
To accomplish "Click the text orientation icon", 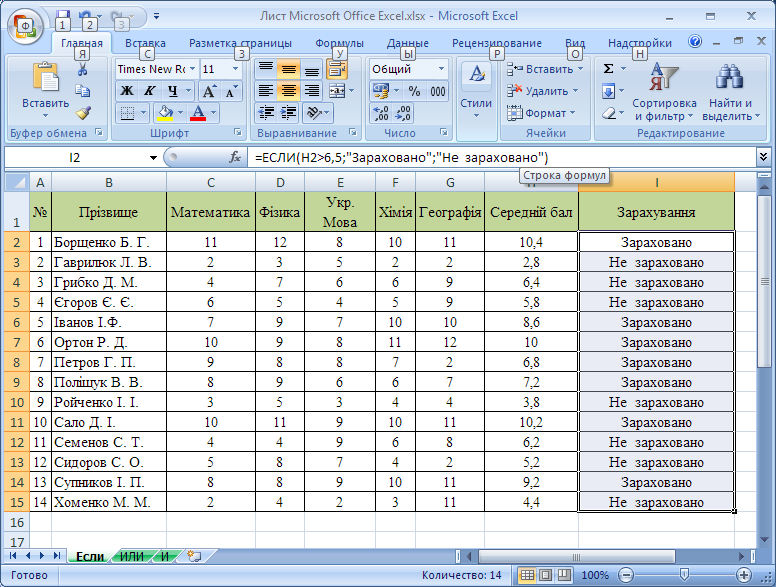I will click(x=314, y=113).
